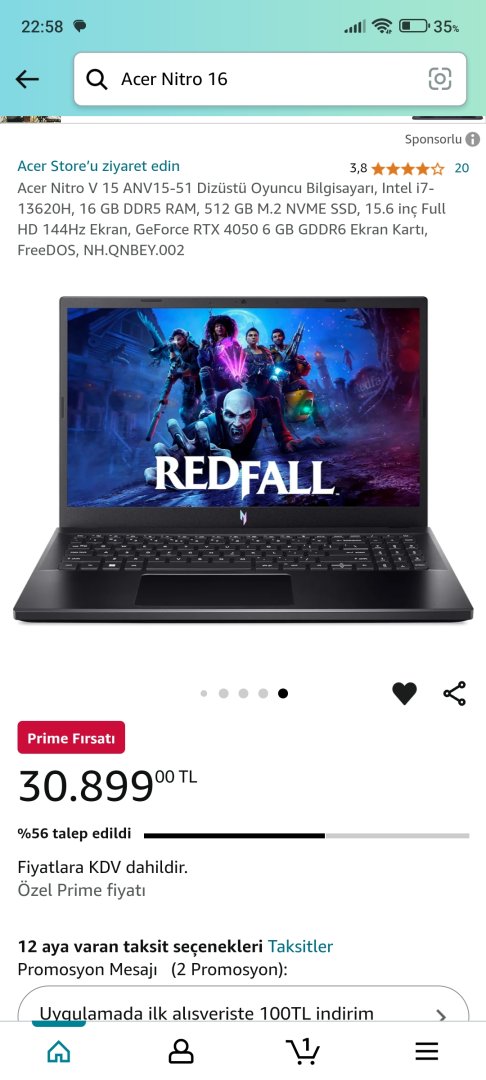Open the shopping cart icon
Viewport: 486px width, 1080px height.
[x=303, y=1051]
